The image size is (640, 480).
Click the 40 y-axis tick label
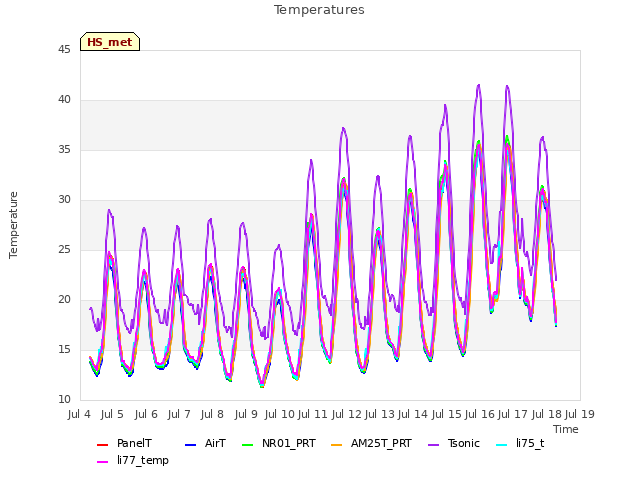pos(64,100)
